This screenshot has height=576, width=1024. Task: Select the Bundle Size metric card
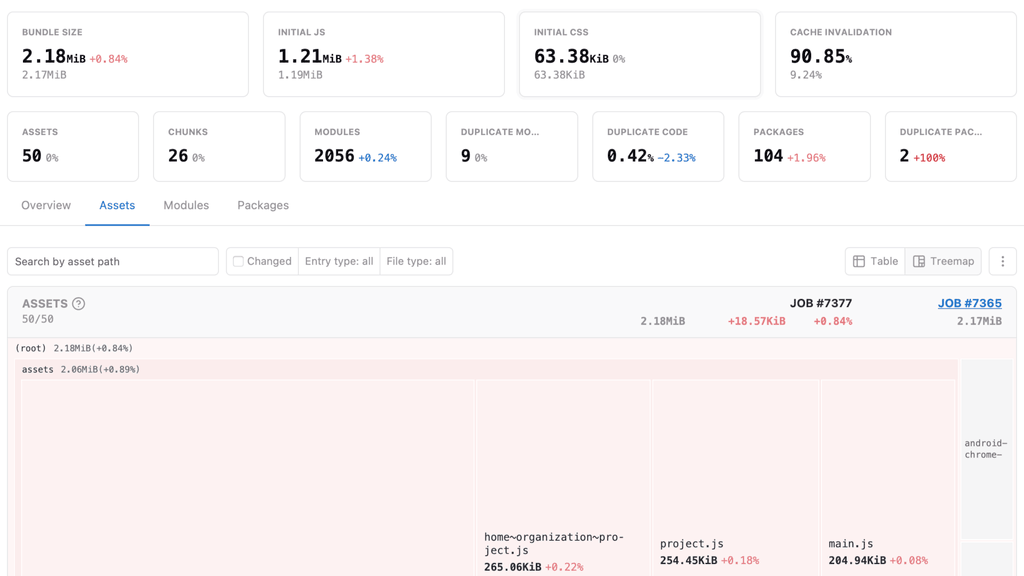[128, 54]
